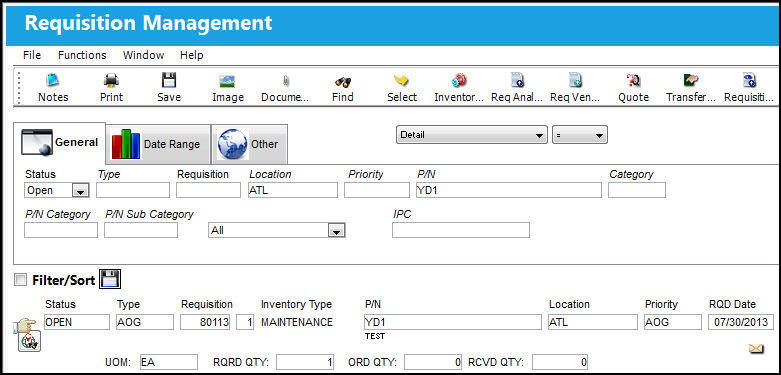This screenshot has width=781, height=375.
Task: Switch to the Date Range tab
Action: (x=158, y=144)
